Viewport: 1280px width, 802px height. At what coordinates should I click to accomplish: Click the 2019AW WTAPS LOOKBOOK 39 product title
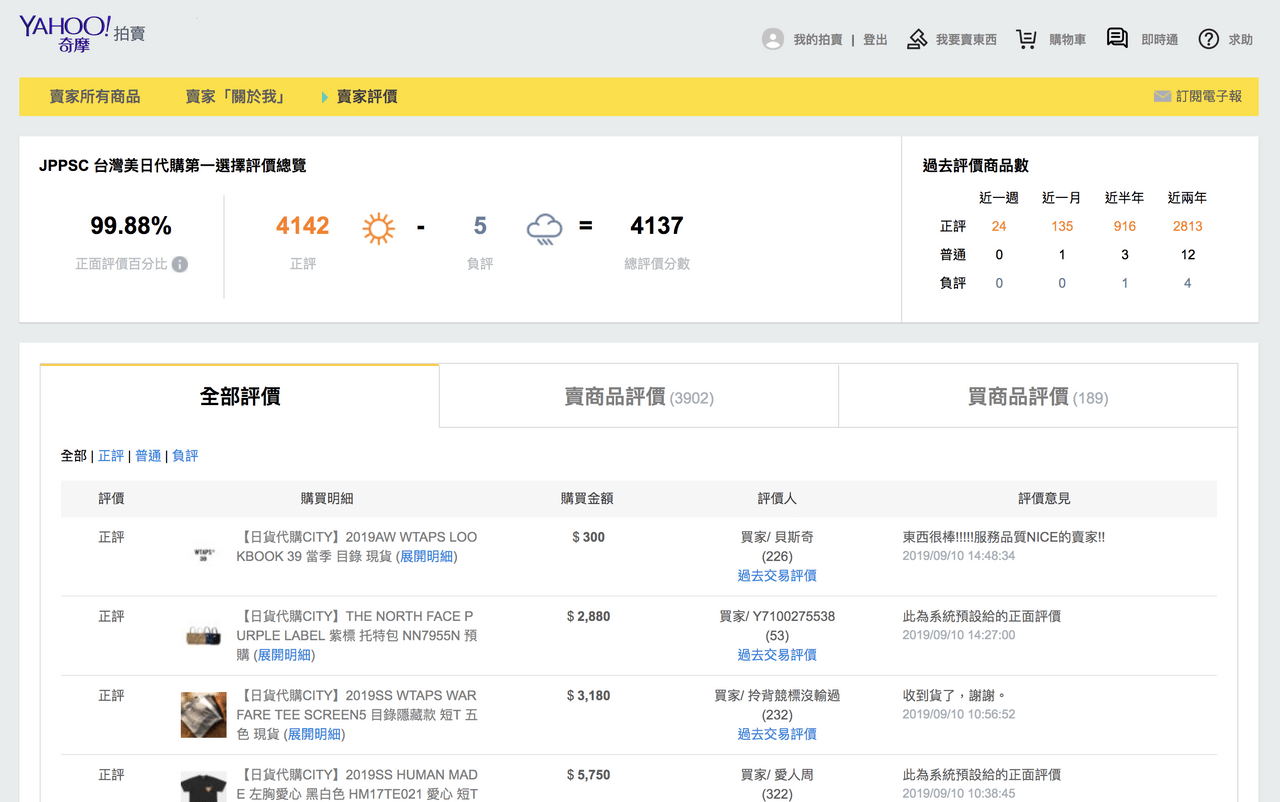(357, 546)
